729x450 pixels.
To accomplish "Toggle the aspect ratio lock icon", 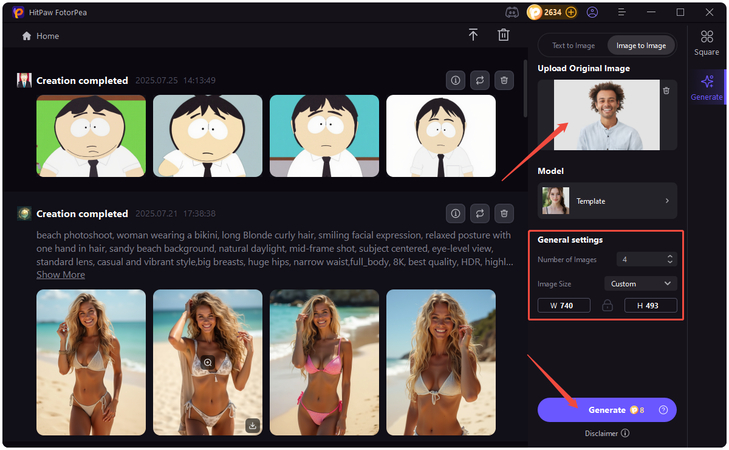I will [x=606, y=306].
